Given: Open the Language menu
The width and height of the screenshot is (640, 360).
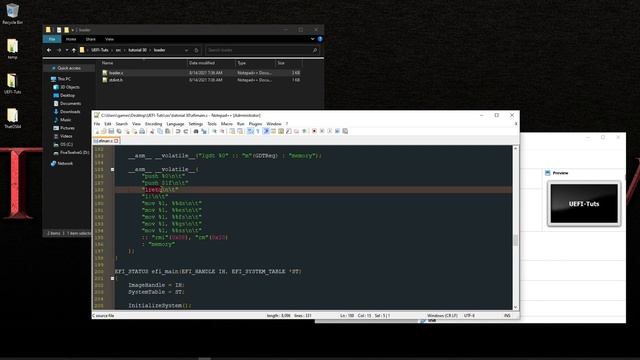Looking at the screenshot, I should (x=176, y=124).
